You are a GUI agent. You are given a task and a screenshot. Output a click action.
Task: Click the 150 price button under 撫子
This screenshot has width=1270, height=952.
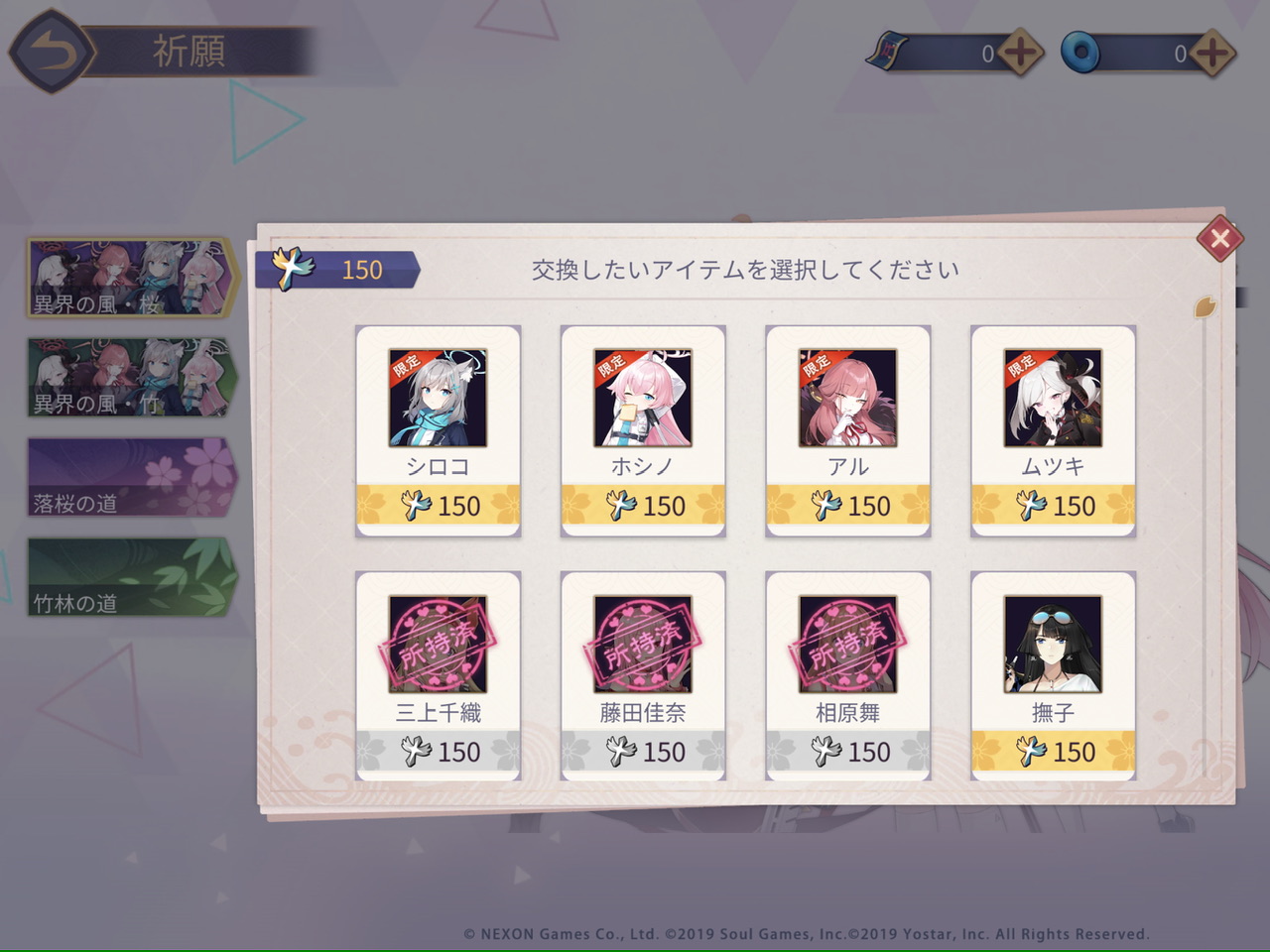click(1054, 752)
